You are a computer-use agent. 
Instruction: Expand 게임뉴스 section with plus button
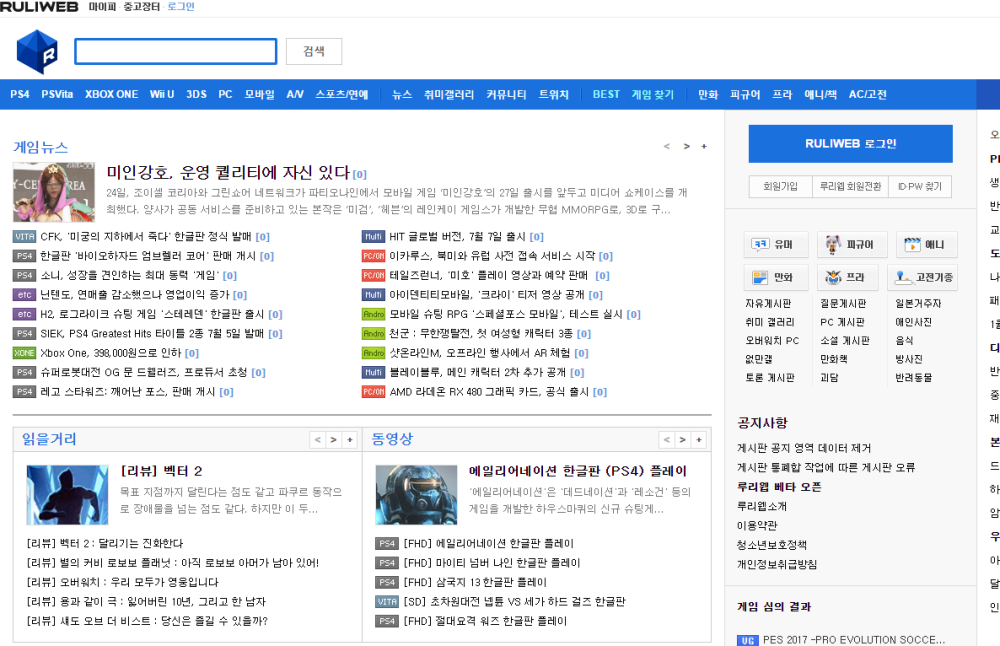click(x=704, y=147)
